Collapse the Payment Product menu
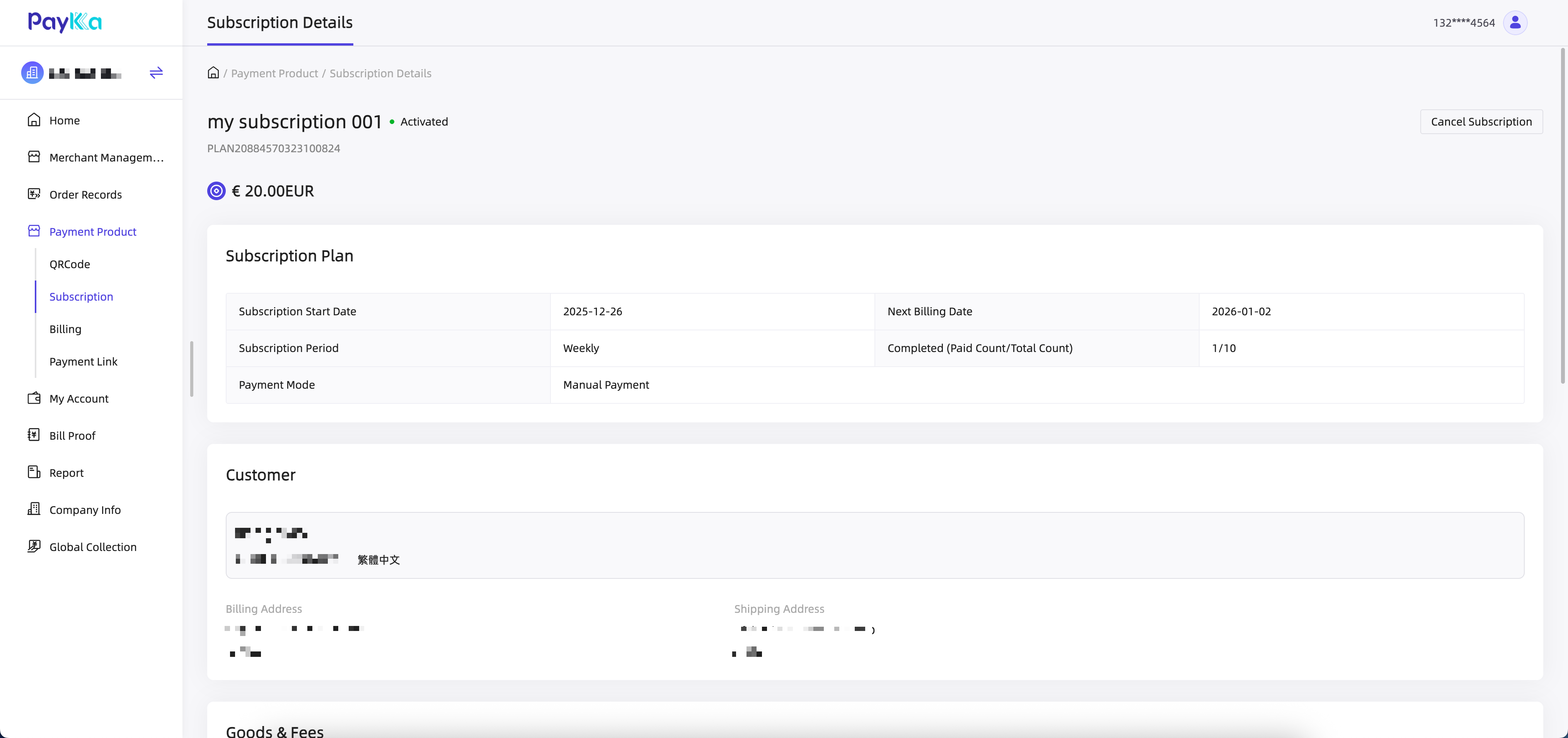 pyautogui.click(x=92, y=232)
